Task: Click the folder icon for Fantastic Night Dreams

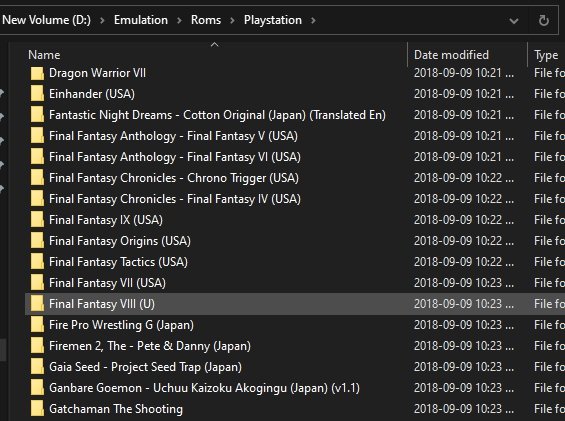Action: click(x=37, y=115)
